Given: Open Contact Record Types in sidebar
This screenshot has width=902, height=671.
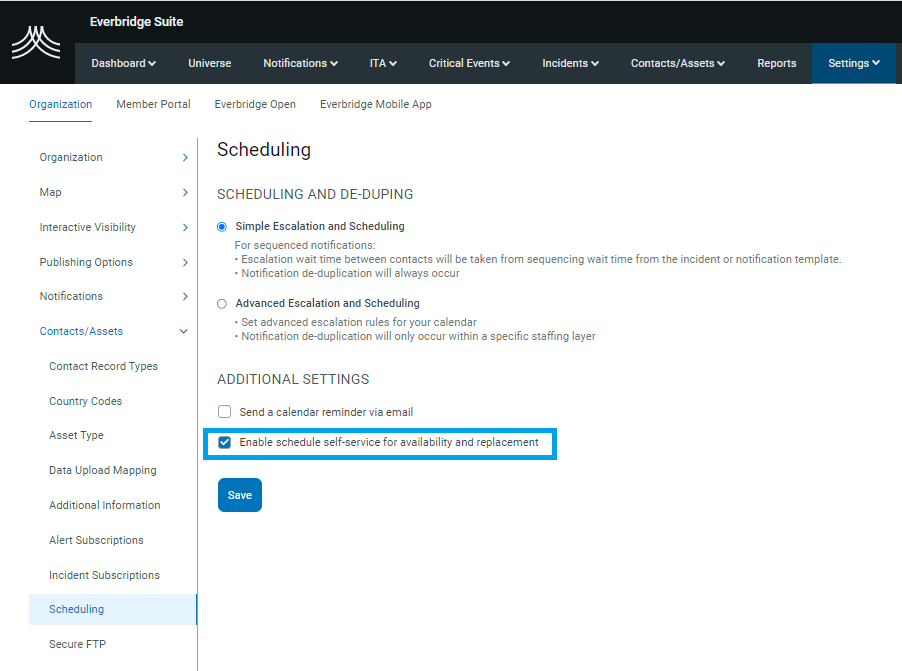Looking at the screenshot, I should pyautogui.click(x=103, y=366).
